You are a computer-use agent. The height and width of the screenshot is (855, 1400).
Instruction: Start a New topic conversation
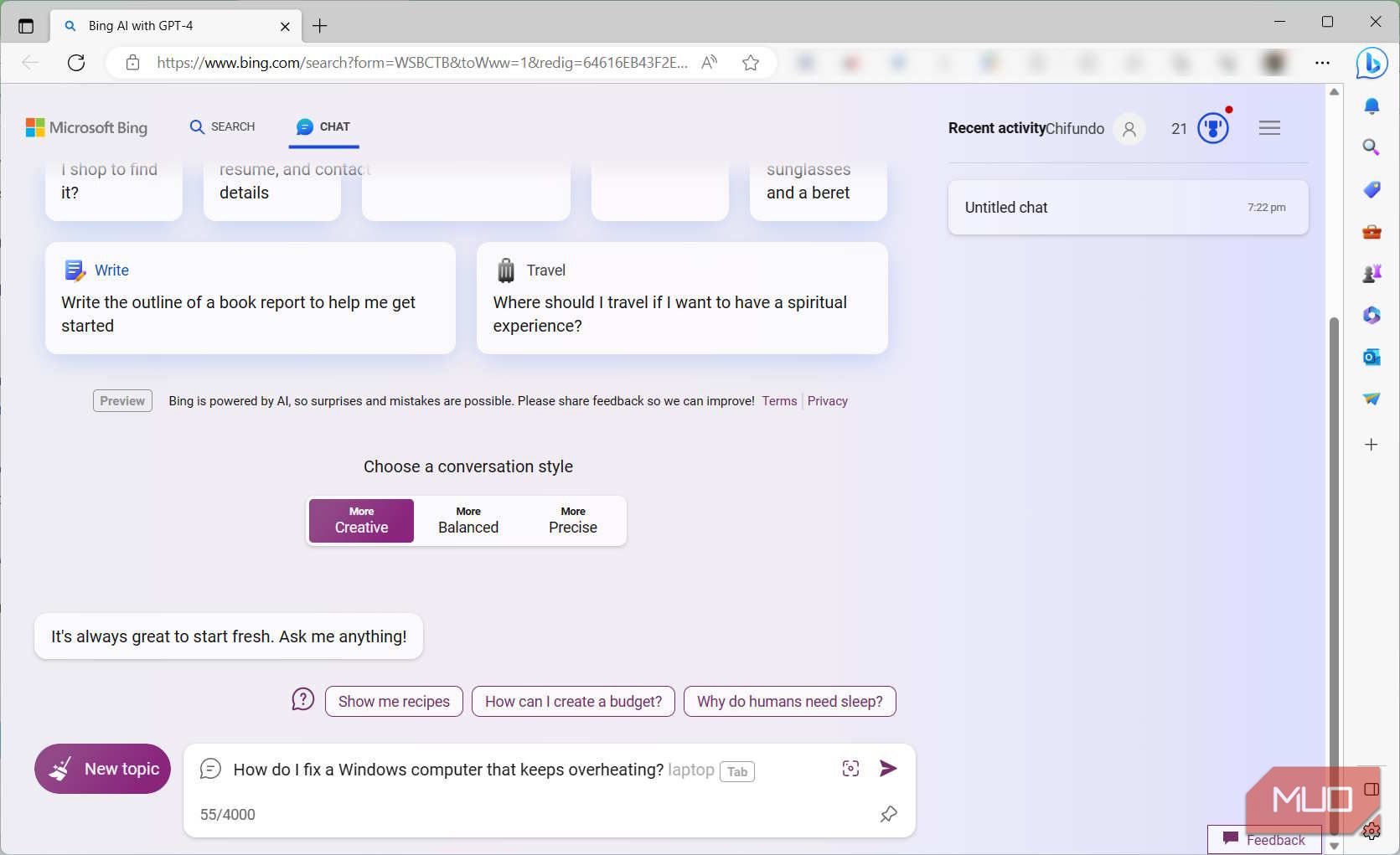click(x=102, y=768)
